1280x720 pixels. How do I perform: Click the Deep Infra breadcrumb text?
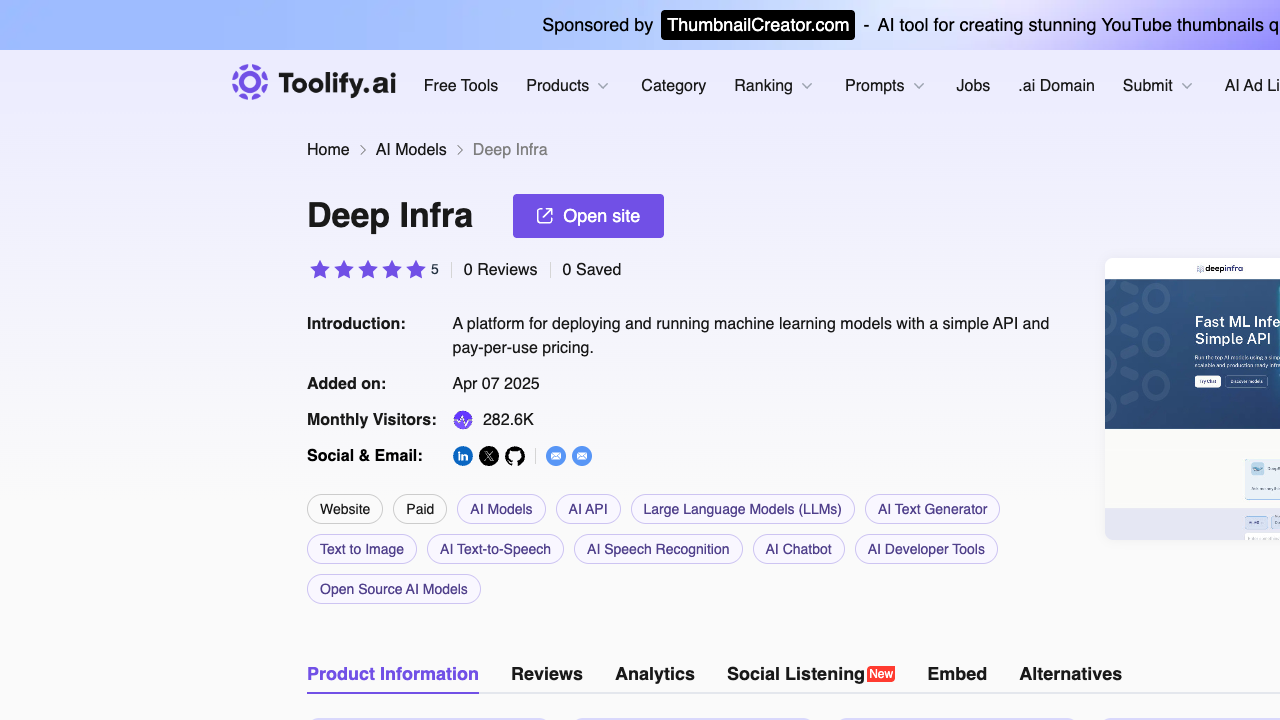(x=510, y=150)
